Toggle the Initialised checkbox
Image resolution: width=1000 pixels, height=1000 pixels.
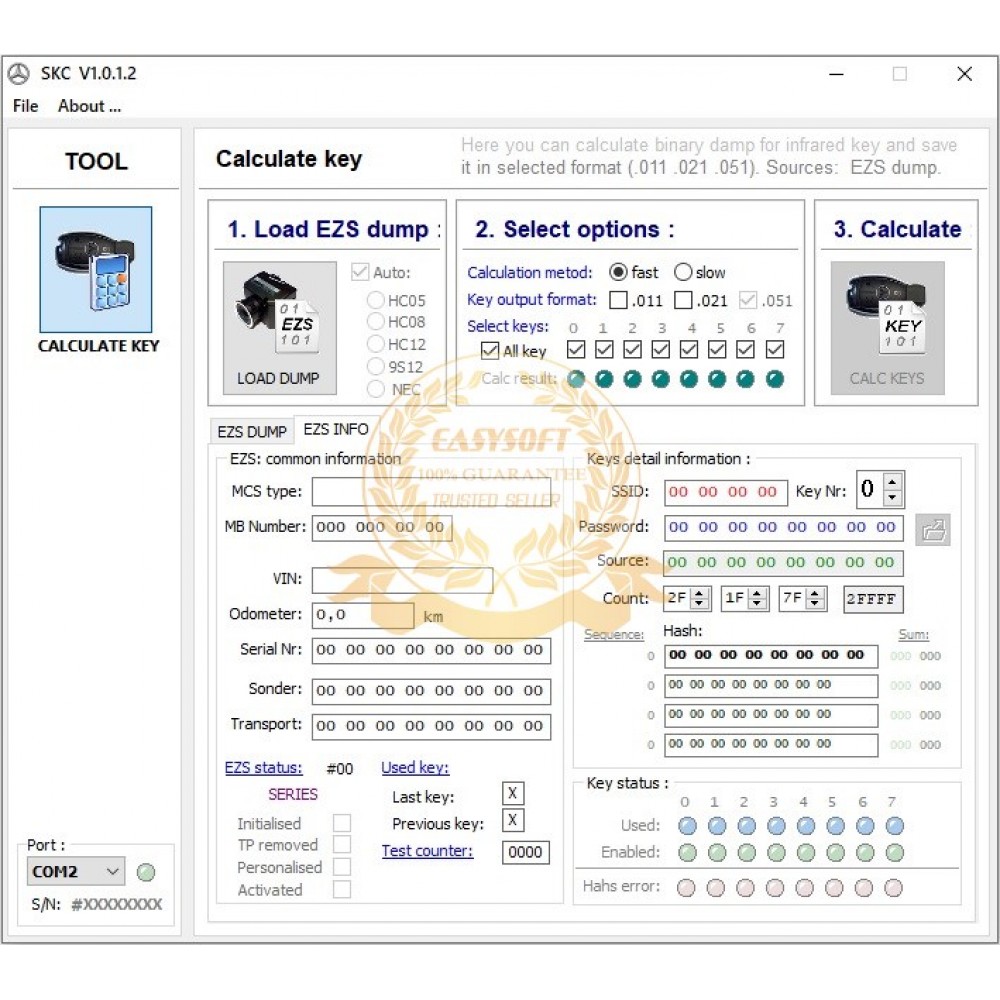(x=342, y=823)
